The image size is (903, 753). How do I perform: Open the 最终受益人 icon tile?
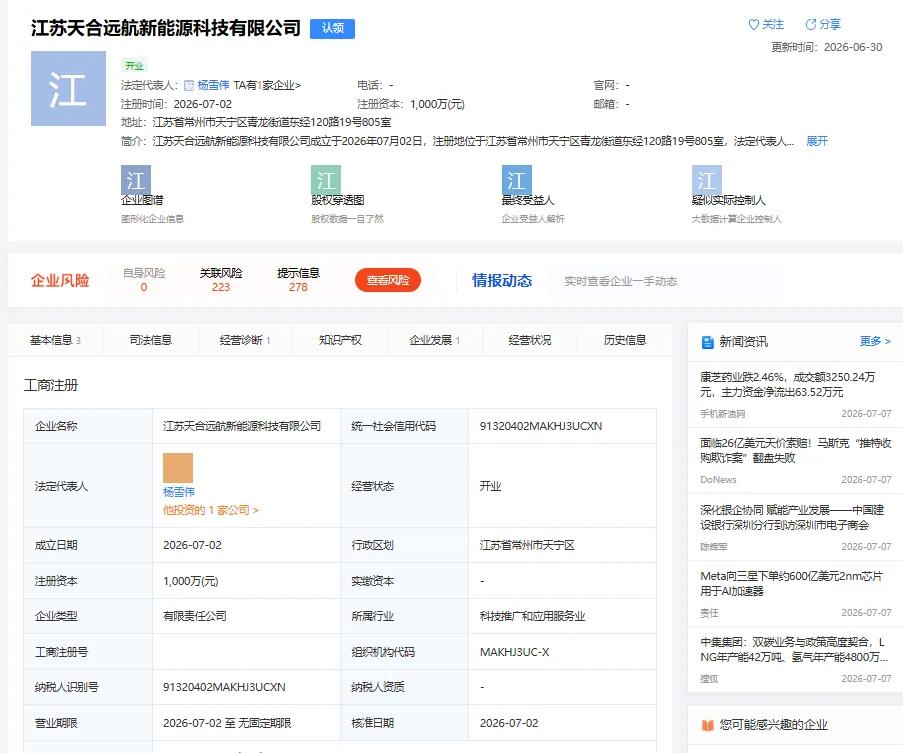coord(517,180)
